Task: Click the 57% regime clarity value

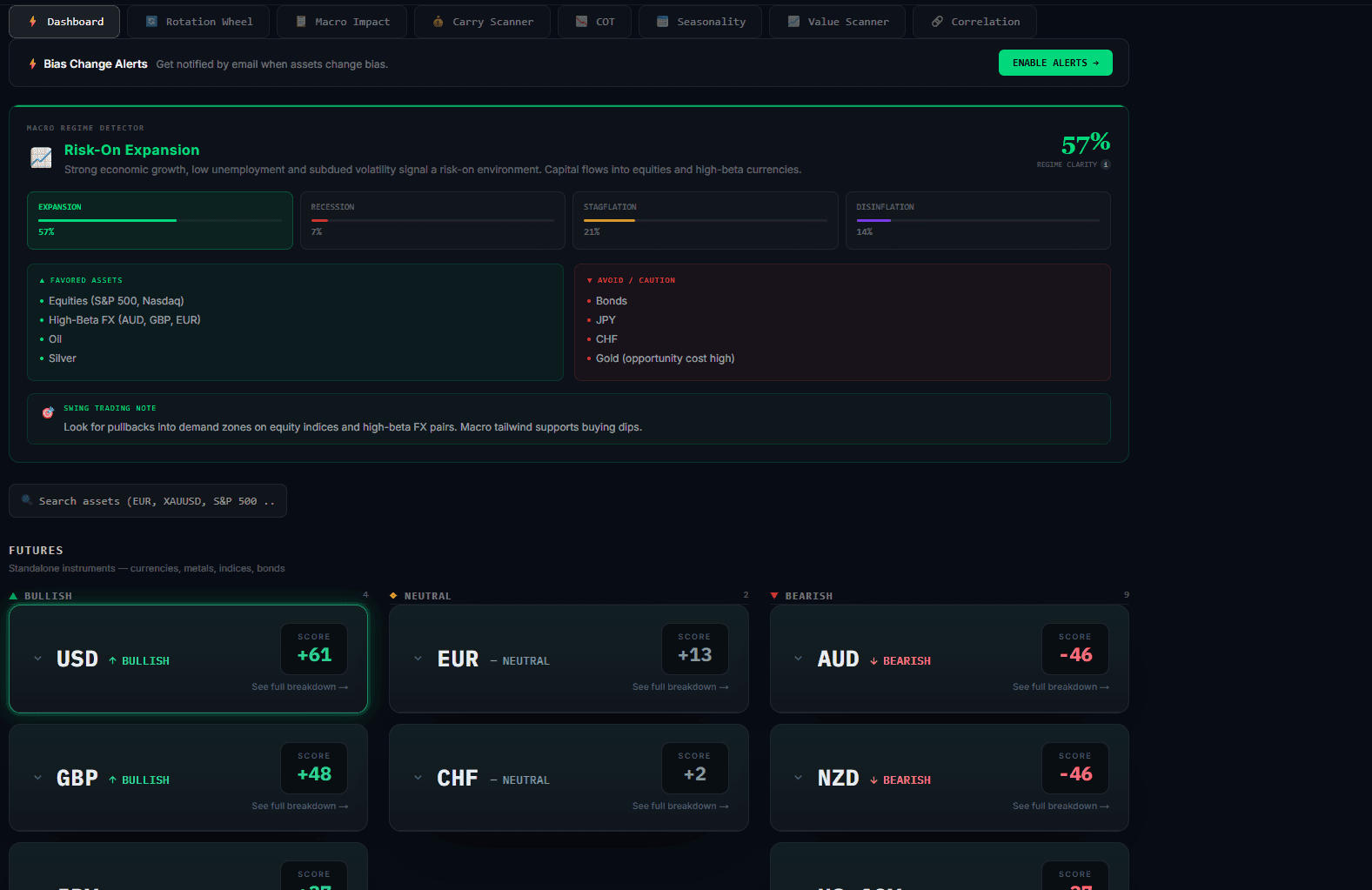Action: coord(1086,144)
